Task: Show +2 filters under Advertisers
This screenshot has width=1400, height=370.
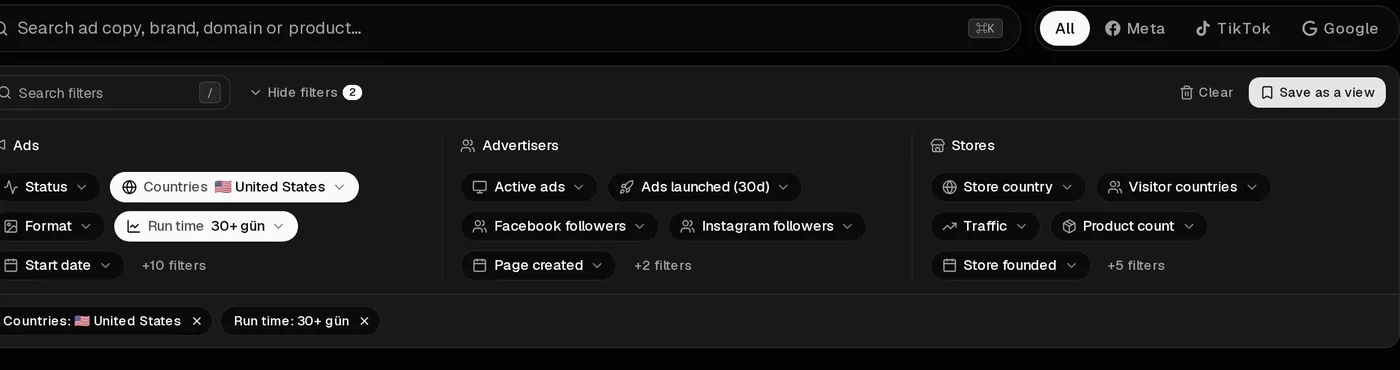Action: [663, 265]
